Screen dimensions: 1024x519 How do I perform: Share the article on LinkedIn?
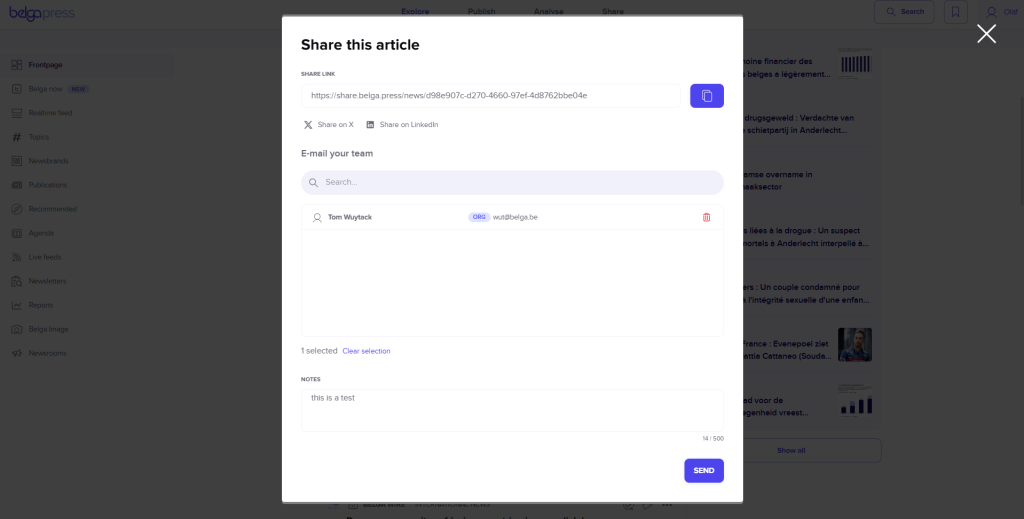[x=402, y=125]
